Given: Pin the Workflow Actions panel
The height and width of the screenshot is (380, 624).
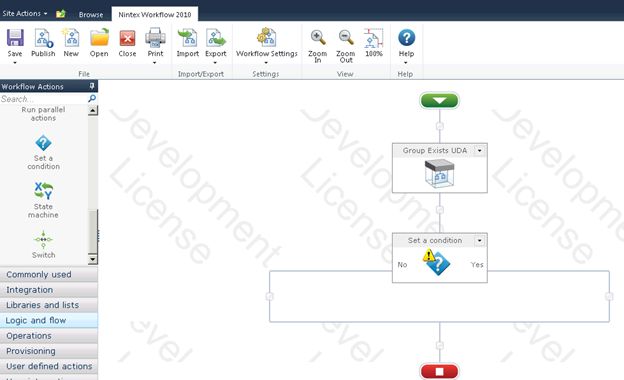Looking at the screenshot, I should coord(92,86).
